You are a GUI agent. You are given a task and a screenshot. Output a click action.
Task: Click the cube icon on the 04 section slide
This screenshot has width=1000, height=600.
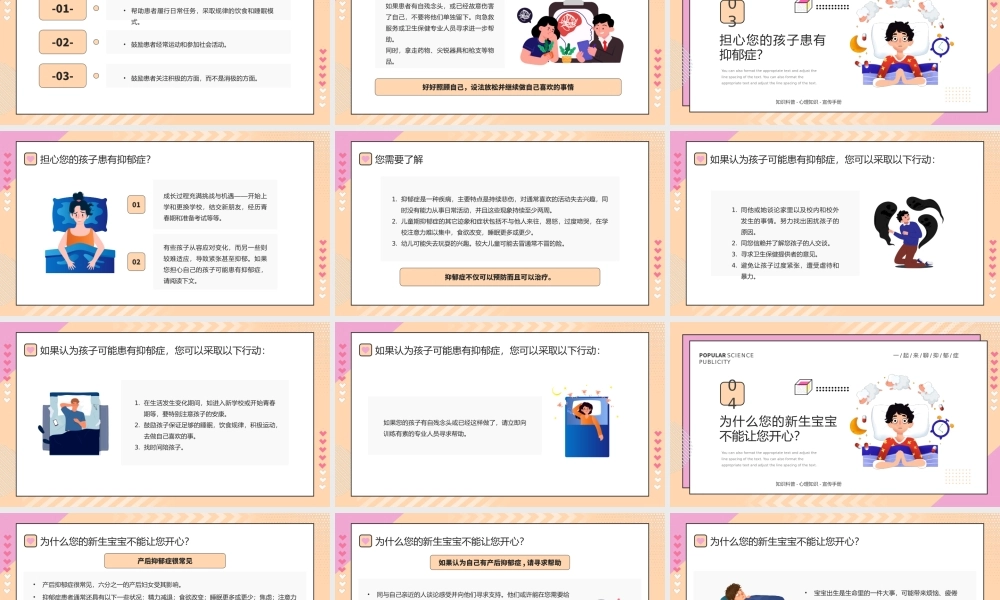point(803,387)
